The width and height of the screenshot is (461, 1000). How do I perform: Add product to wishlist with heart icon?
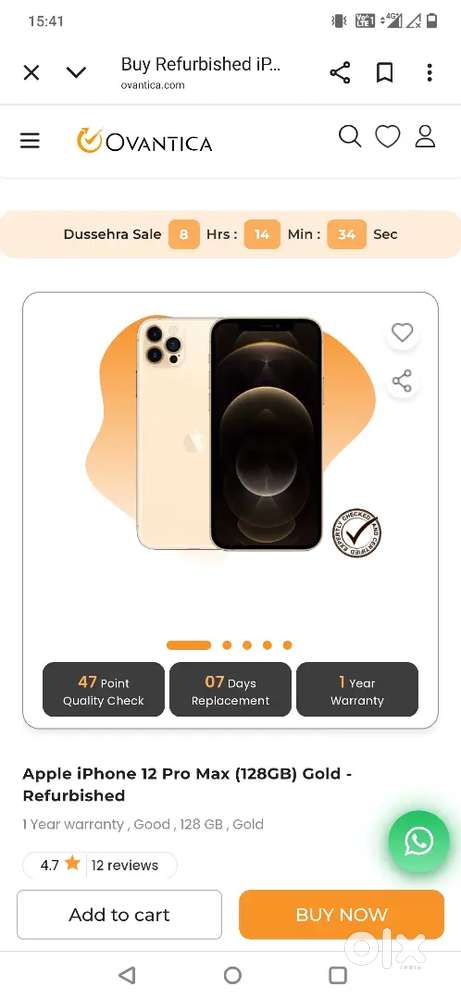402,332
